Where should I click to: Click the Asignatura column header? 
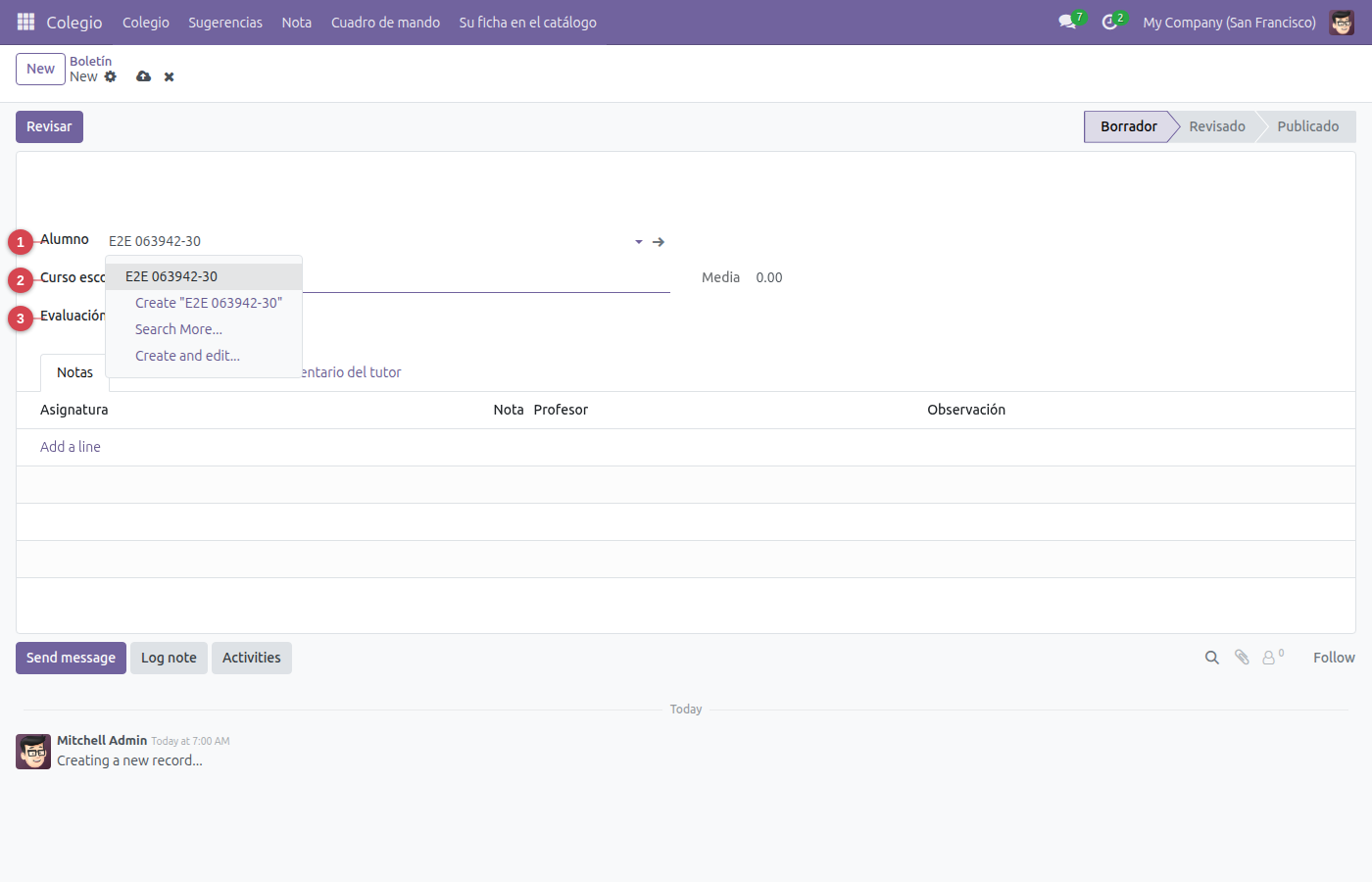(x=74, y=410)
